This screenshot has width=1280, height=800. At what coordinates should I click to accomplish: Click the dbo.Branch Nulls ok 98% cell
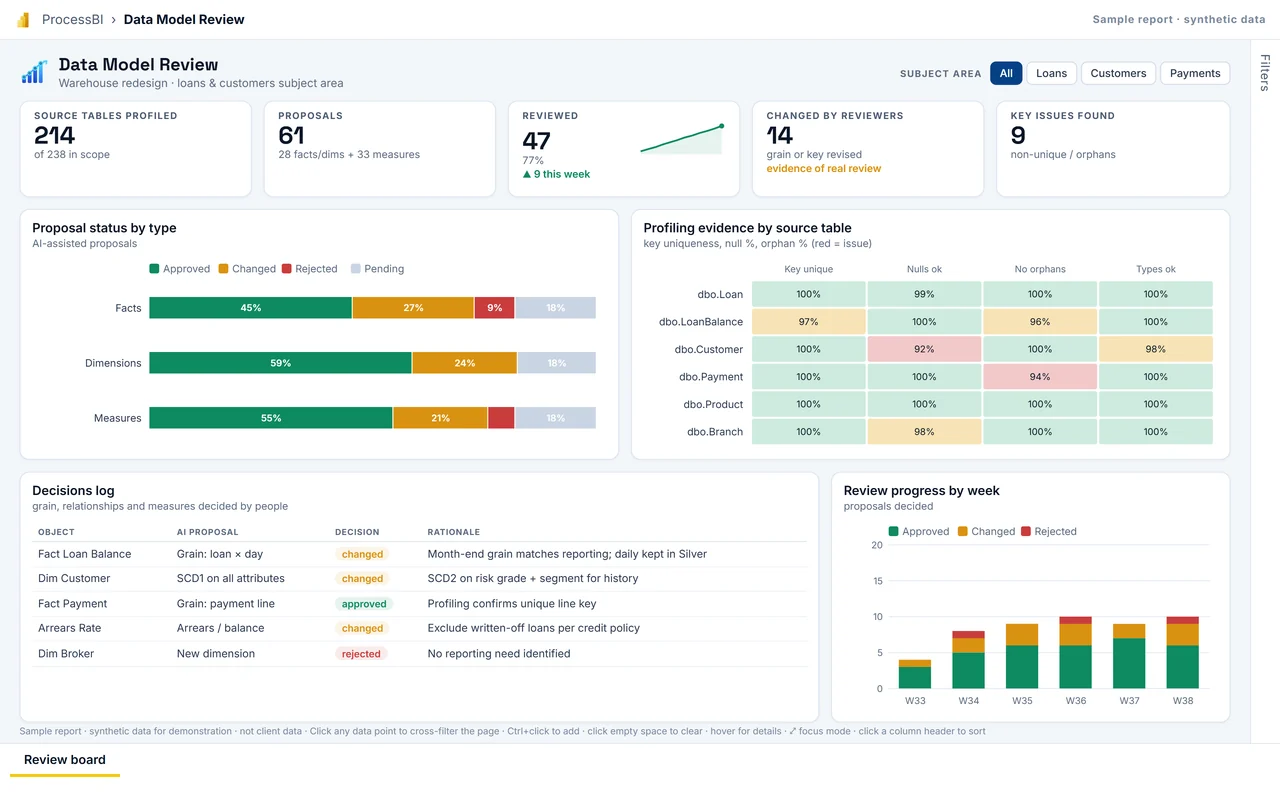(x=924, y=432)
